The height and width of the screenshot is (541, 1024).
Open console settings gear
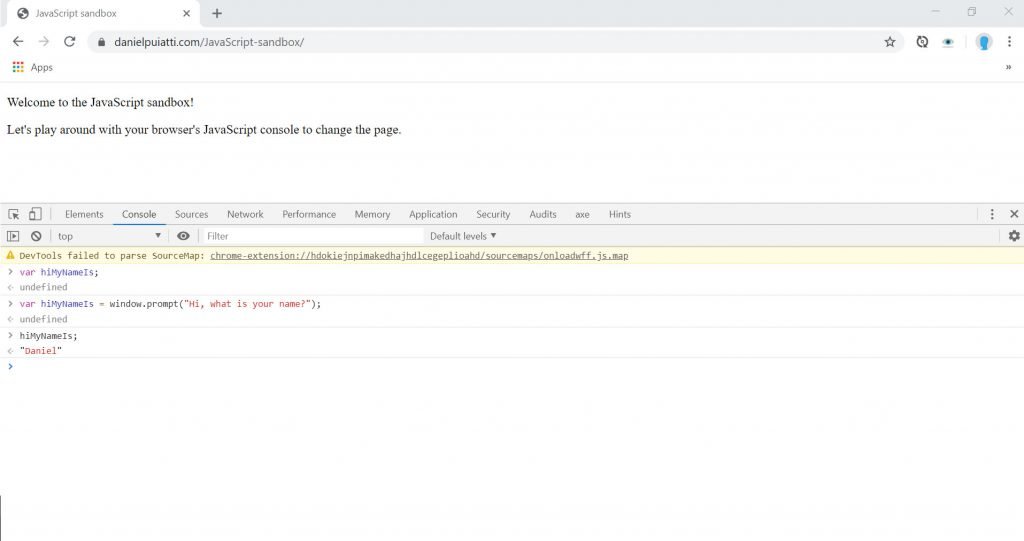pos(1014,236)
